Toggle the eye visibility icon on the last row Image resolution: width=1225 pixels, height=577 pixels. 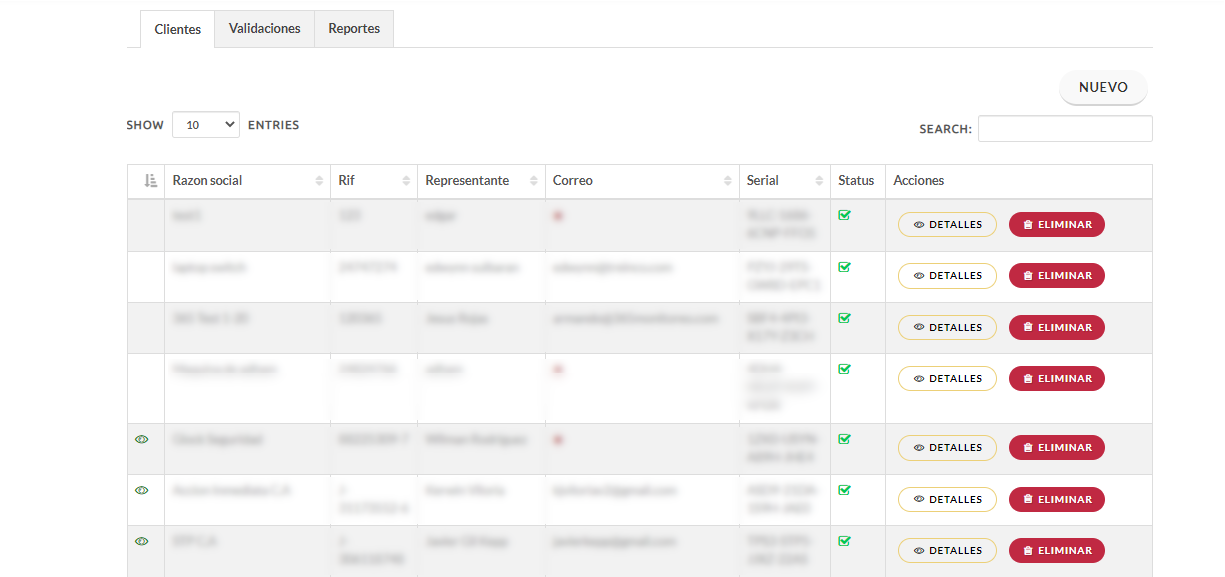[141, 541]
